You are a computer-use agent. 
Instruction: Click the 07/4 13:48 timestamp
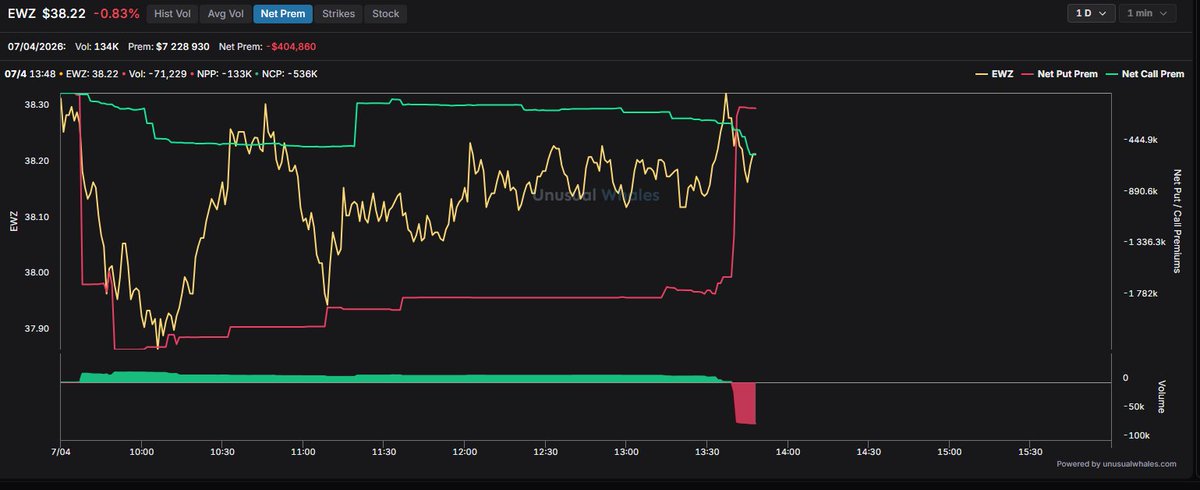[28, 74]
